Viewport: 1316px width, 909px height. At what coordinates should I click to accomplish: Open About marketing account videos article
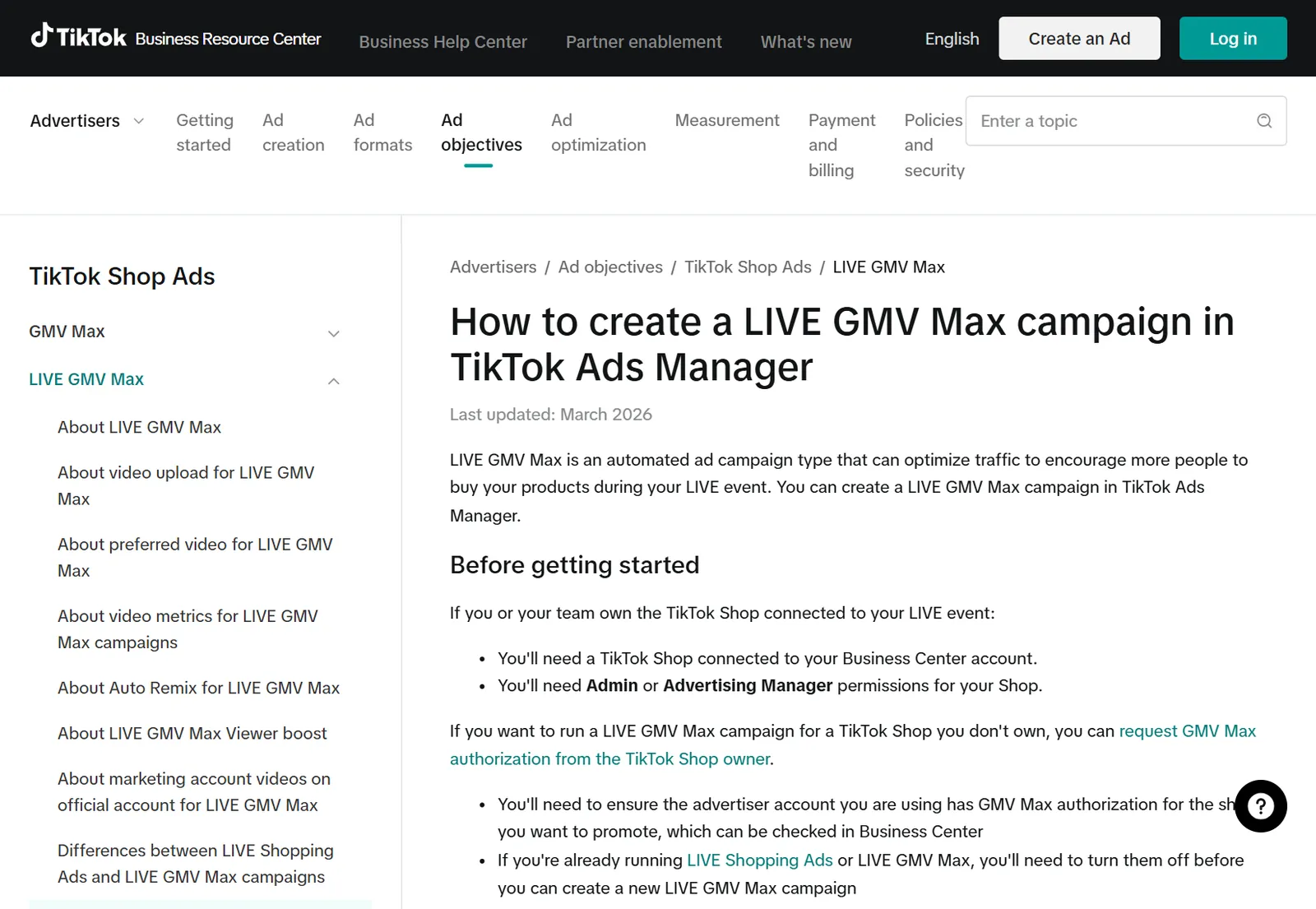(194, 791)
